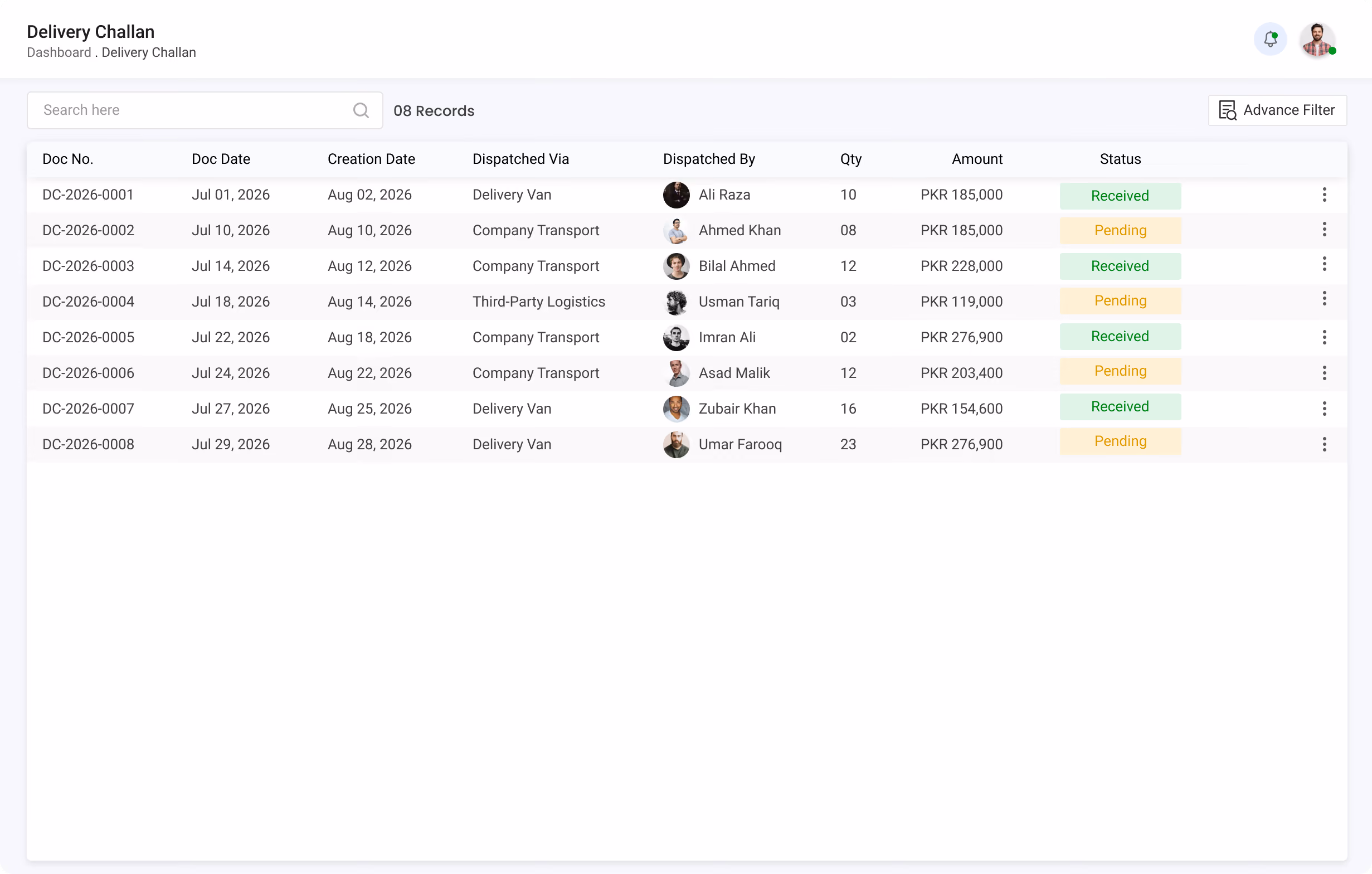1372x874 pixels.
Task: Click amount PKR 154,600
Action: coord(961,409)
